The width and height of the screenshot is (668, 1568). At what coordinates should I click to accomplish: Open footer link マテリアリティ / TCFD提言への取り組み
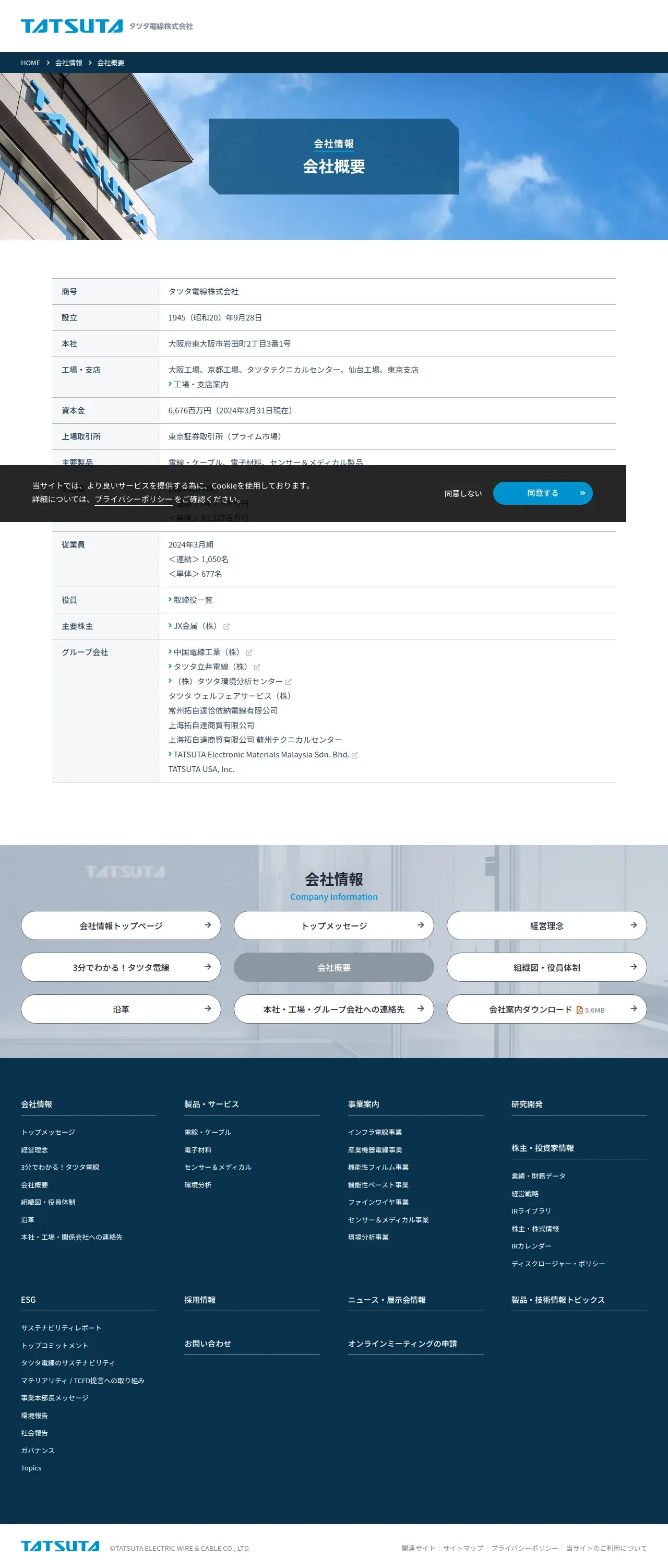83,1381
